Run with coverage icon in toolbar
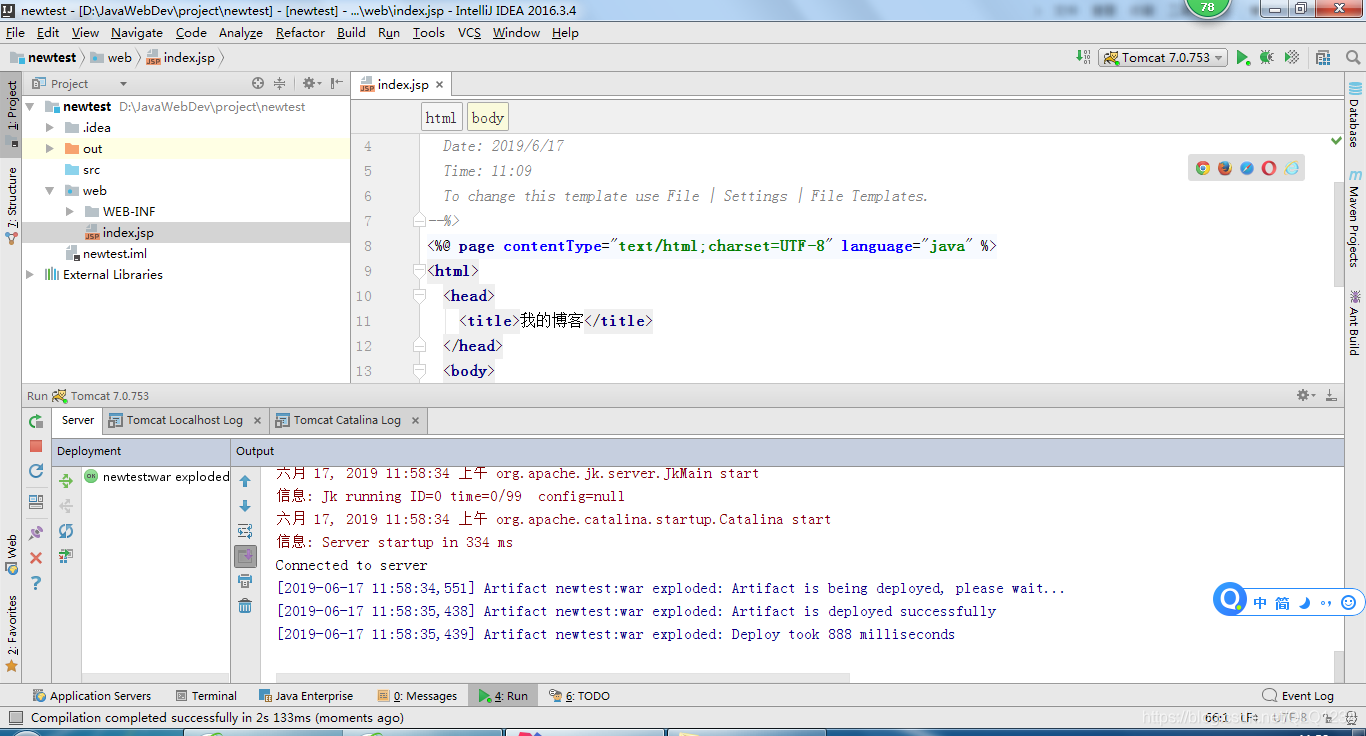Viewport: 1366px width, 736px height. click(1292, 58)
